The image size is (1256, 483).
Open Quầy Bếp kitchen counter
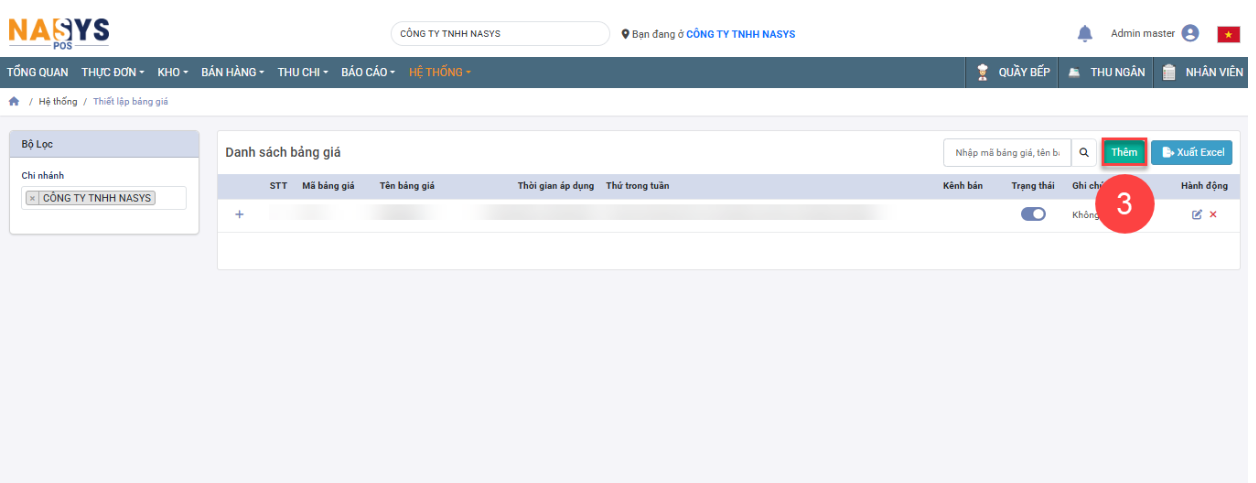pyautogui.click(x=1012, y=73)
